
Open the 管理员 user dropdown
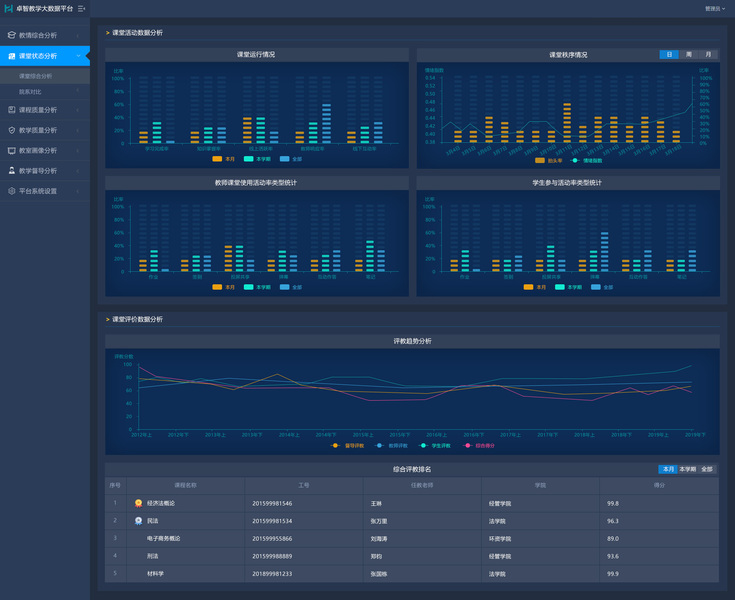[x=715, y=8]
